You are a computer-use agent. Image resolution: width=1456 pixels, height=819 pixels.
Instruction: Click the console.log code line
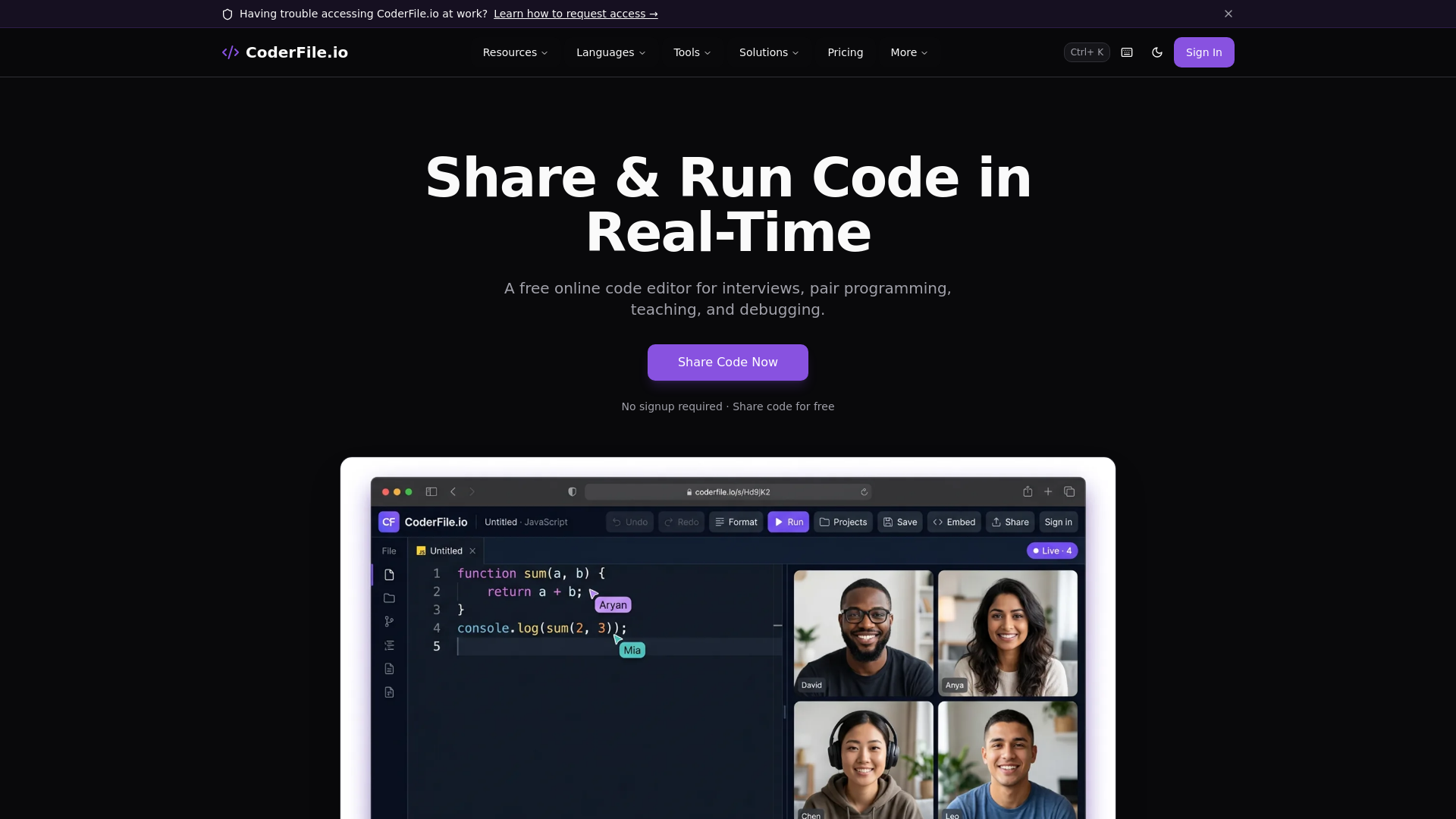click(x=542, y=628)
